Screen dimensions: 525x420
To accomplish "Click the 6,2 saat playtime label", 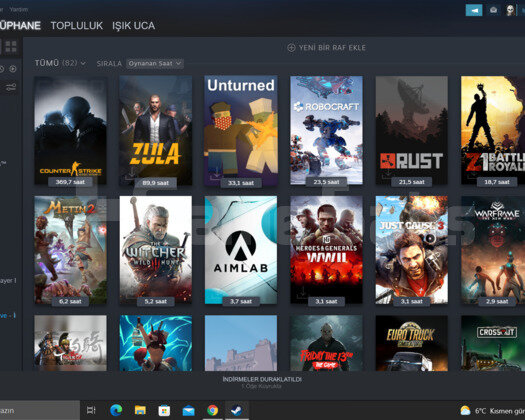I will pos(70,301).
